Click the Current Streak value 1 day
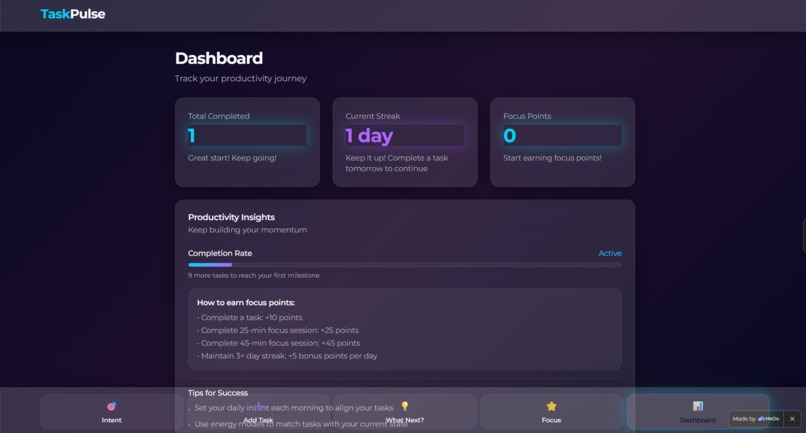The height and width of the screenshot is (433, 806). point(369,136)
